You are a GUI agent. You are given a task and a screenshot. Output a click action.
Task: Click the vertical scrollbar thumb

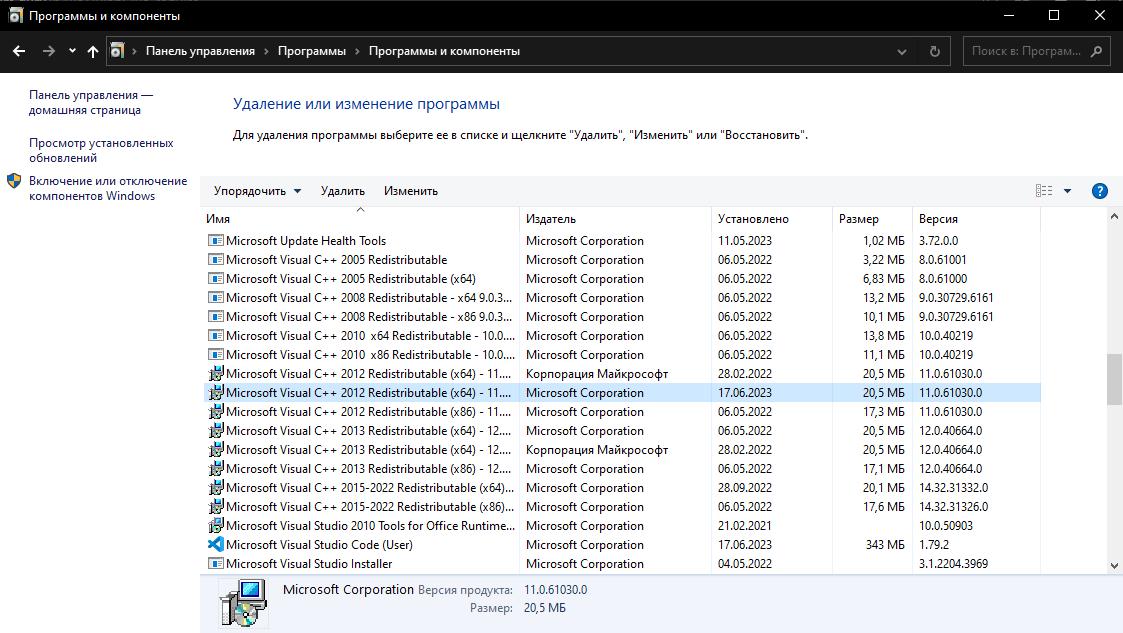1114,380
